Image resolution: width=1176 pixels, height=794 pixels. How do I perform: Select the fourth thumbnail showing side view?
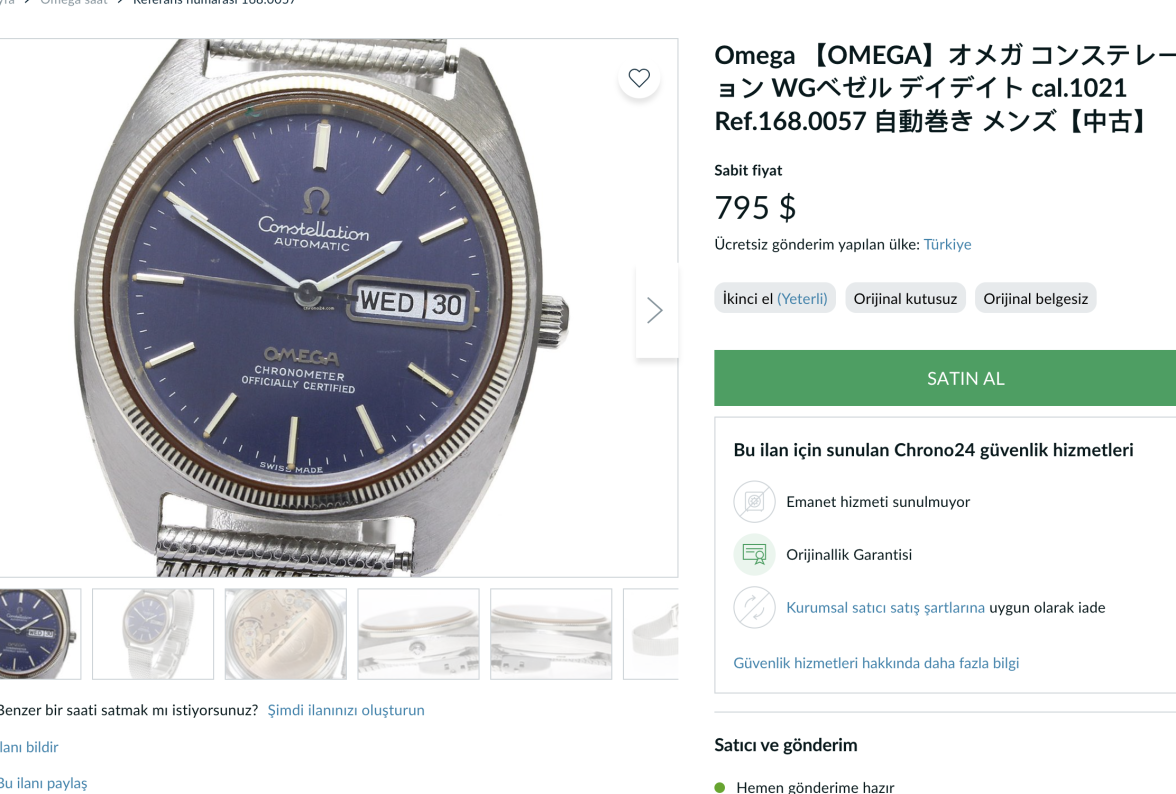tap(418, 634)
